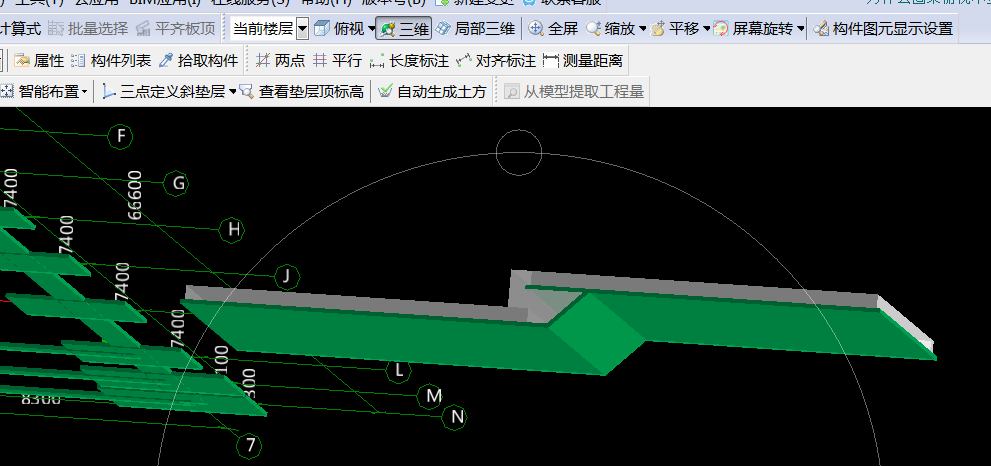
Task: Expand the 三点定义斜垫层 dropdown arrow
Action: 232,93
